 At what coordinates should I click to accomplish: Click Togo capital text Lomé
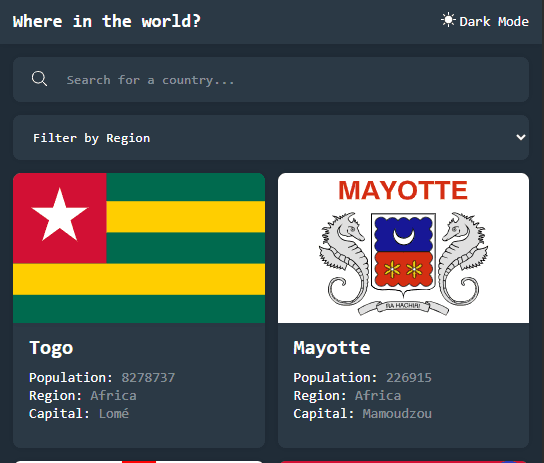pos(114,414)
